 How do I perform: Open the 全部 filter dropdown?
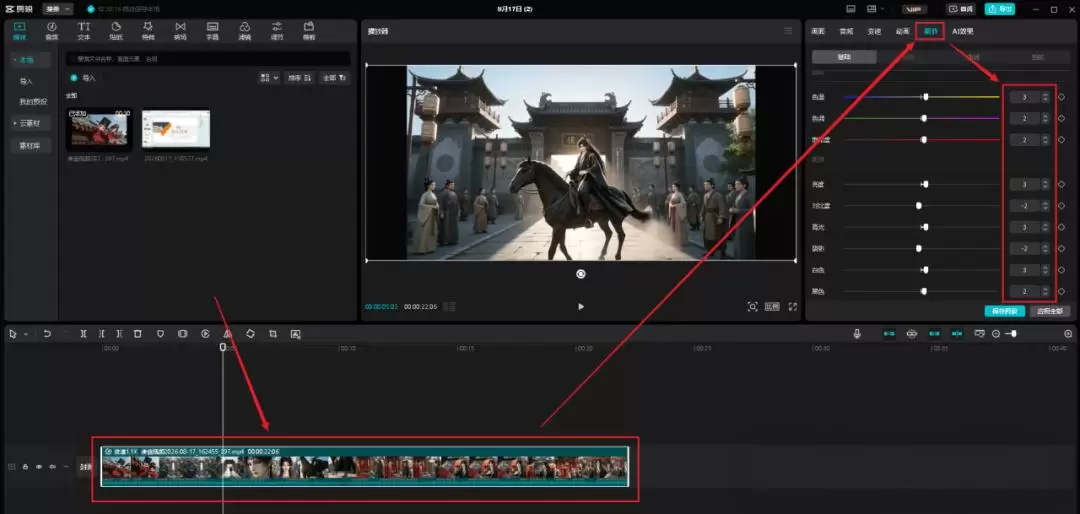click(x=335, y=78)
